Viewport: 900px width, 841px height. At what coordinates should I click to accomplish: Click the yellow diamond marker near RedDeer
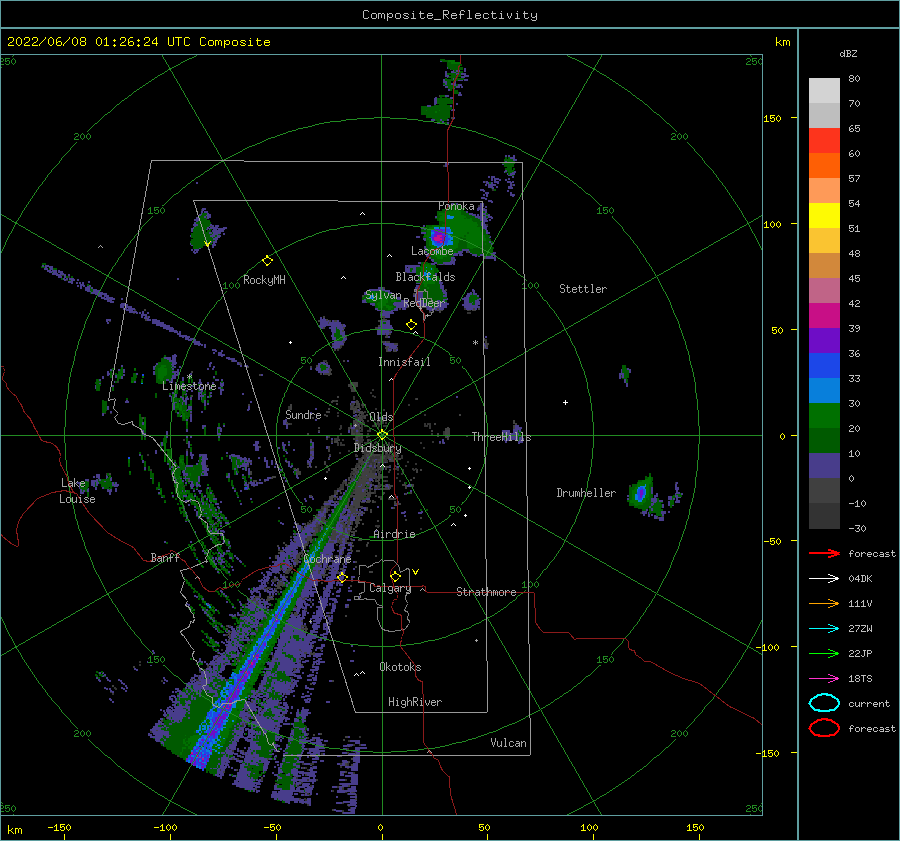click(x=411, y=325)
